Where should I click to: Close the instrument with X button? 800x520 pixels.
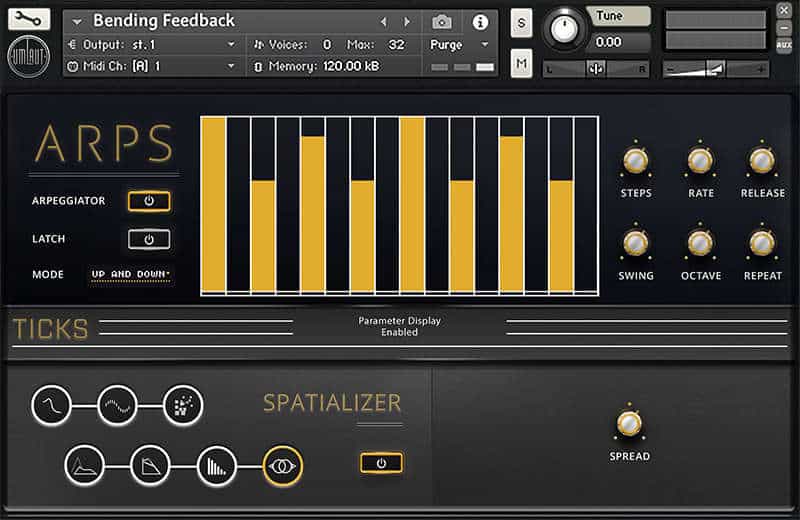pyautogui.click(x=784, y=9)
